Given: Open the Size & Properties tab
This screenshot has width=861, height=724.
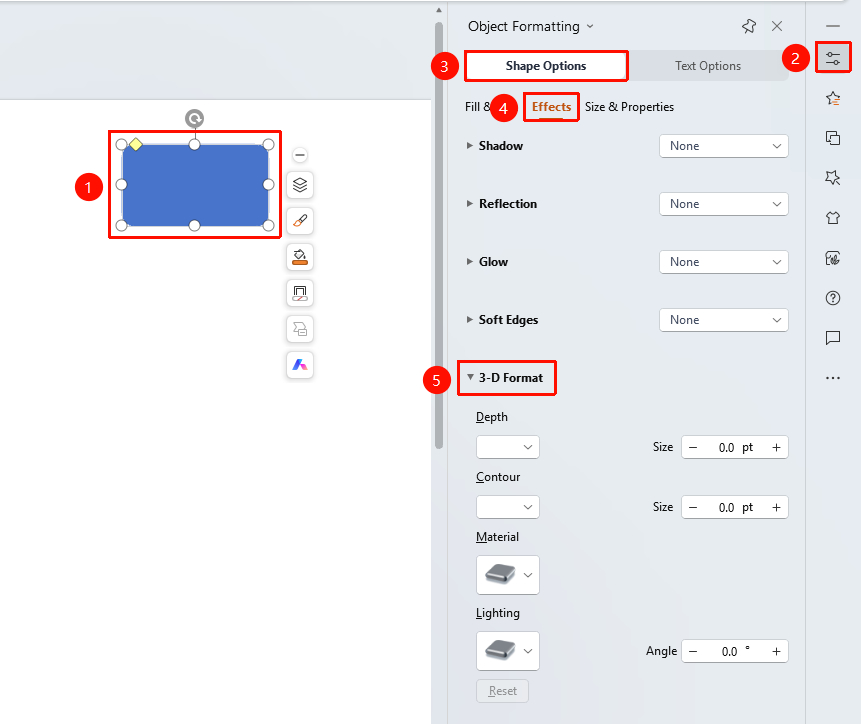Looking at the screenshot, I should [629, 107].
